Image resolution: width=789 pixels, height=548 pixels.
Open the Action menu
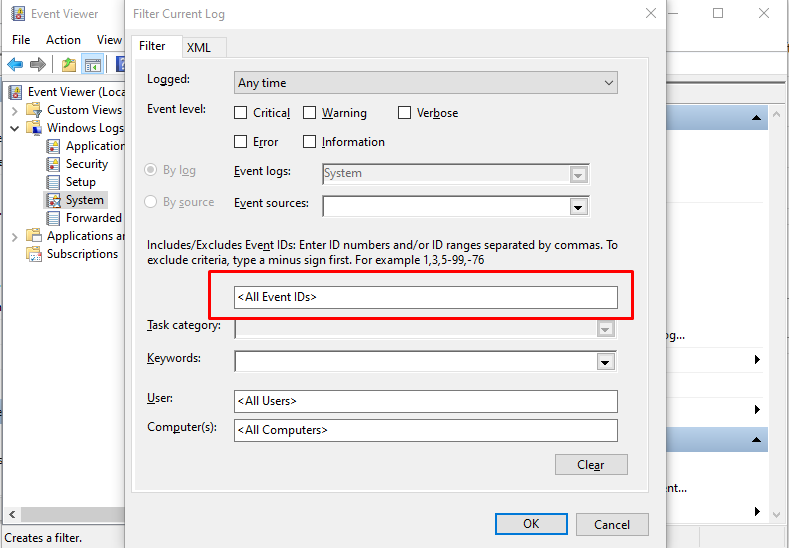(x=63, y=40)
